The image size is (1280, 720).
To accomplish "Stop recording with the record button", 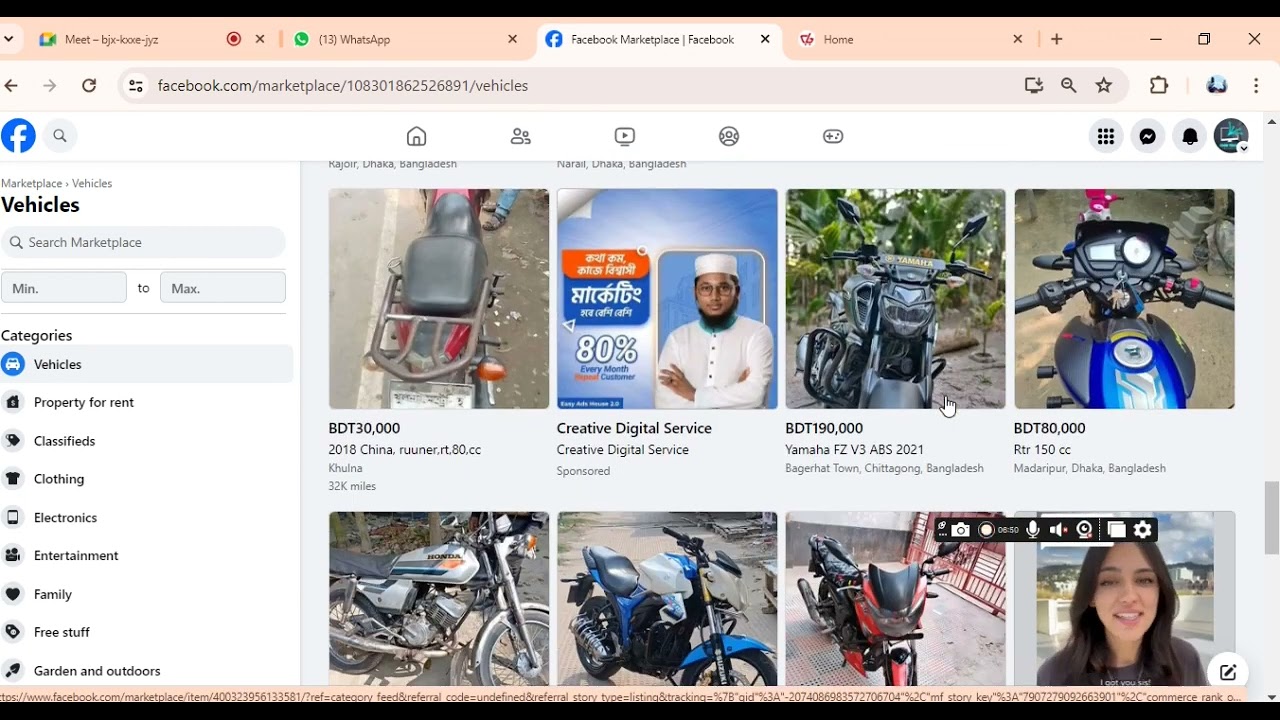I will [987, 530].
